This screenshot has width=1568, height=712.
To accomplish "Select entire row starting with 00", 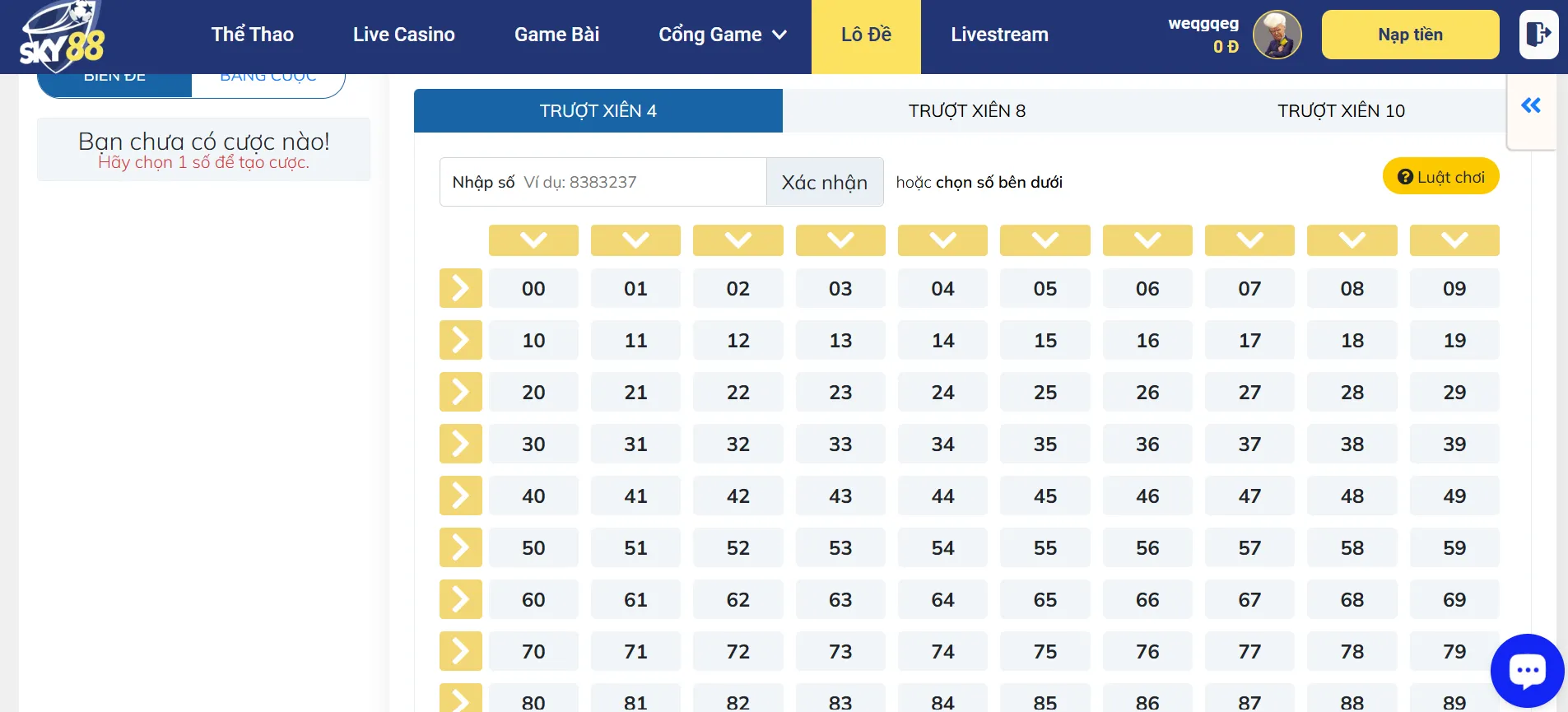I will pos(460,288).
